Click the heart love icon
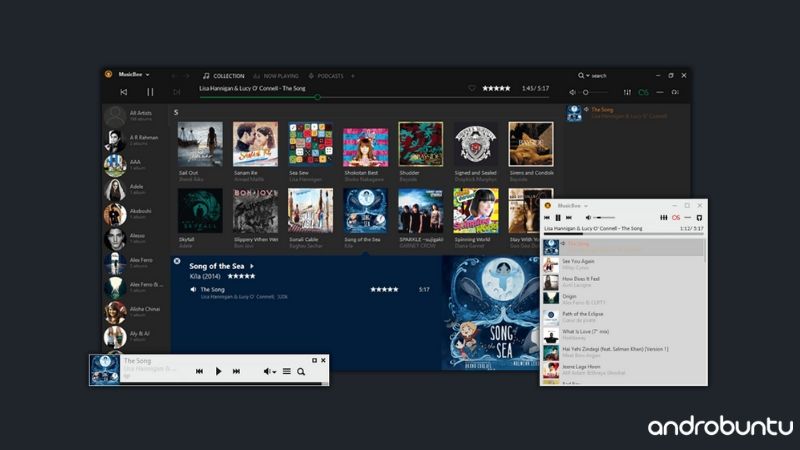This screenshot has width=800, height=450. pyautogui.click(x=471, y=88)
